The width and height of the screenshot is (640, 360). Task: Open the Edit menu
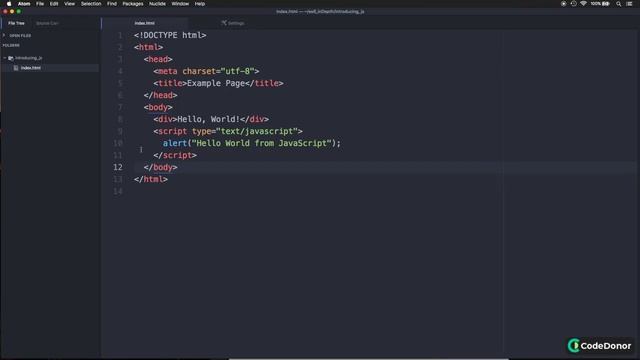(x=54, y=4)
